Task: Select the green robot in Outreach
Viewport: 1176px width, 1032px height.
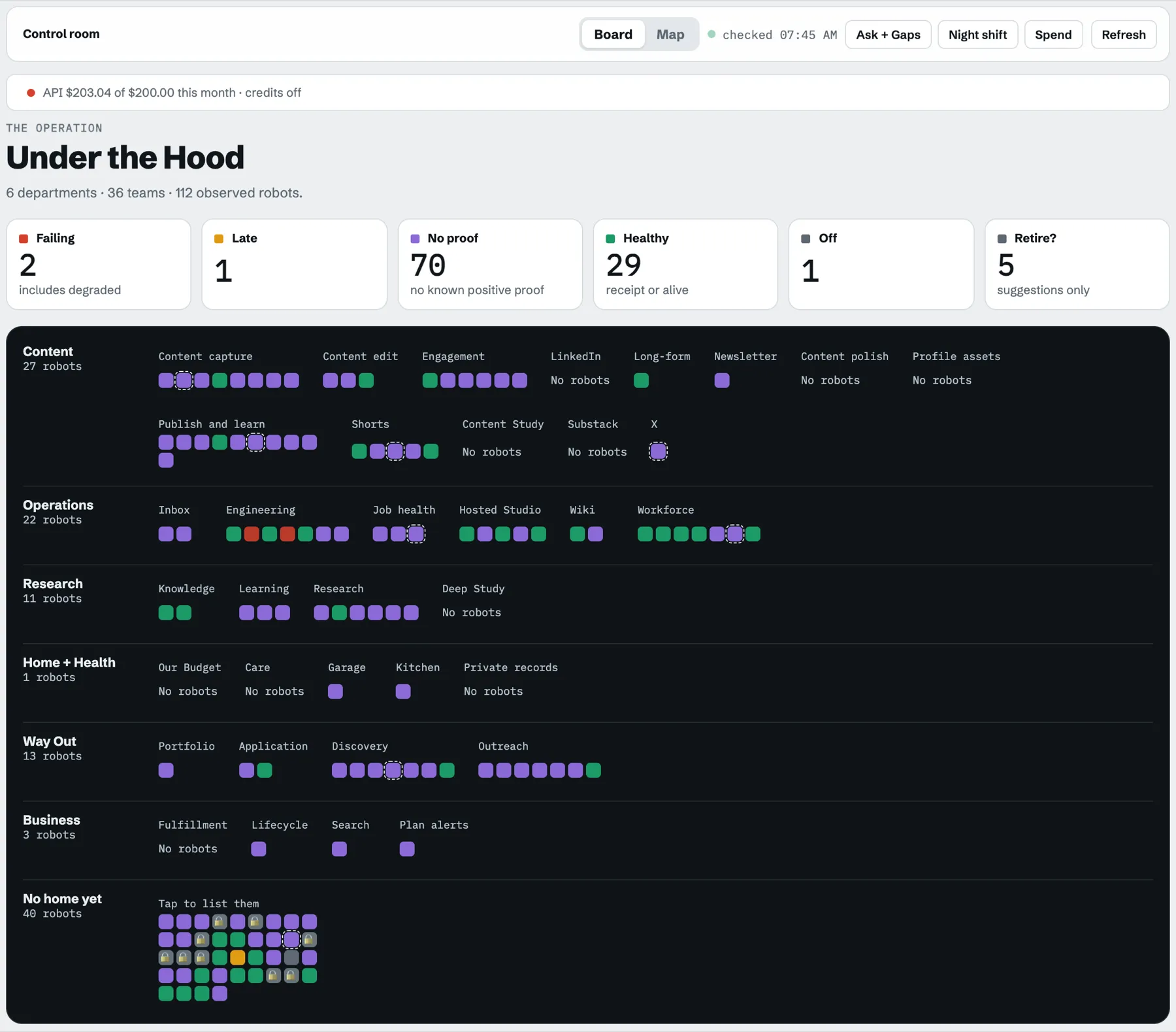Action: click(593, 770)
